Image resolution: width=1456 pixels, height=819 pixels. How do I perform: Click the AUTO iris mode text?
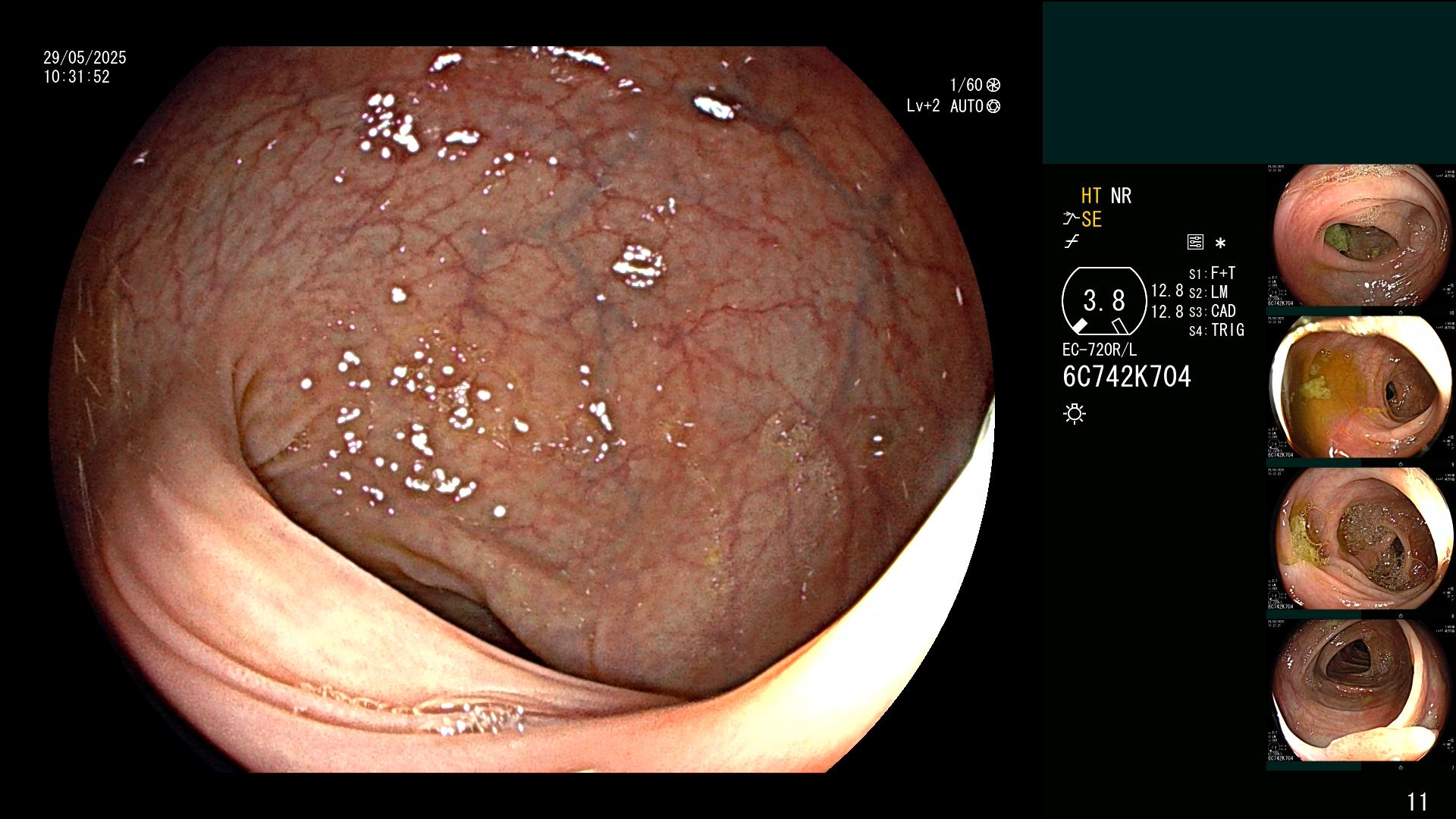pyautogui.click(x=967, y=106)
